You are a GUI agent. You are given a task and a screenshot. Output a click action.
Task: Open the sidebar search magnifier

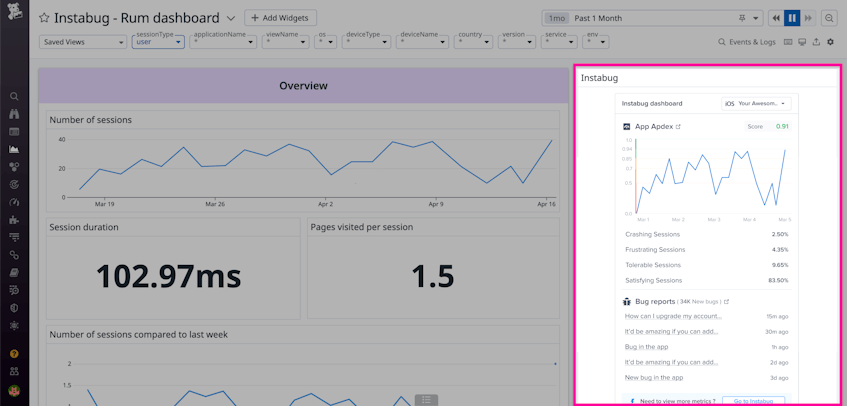[15, 97]
